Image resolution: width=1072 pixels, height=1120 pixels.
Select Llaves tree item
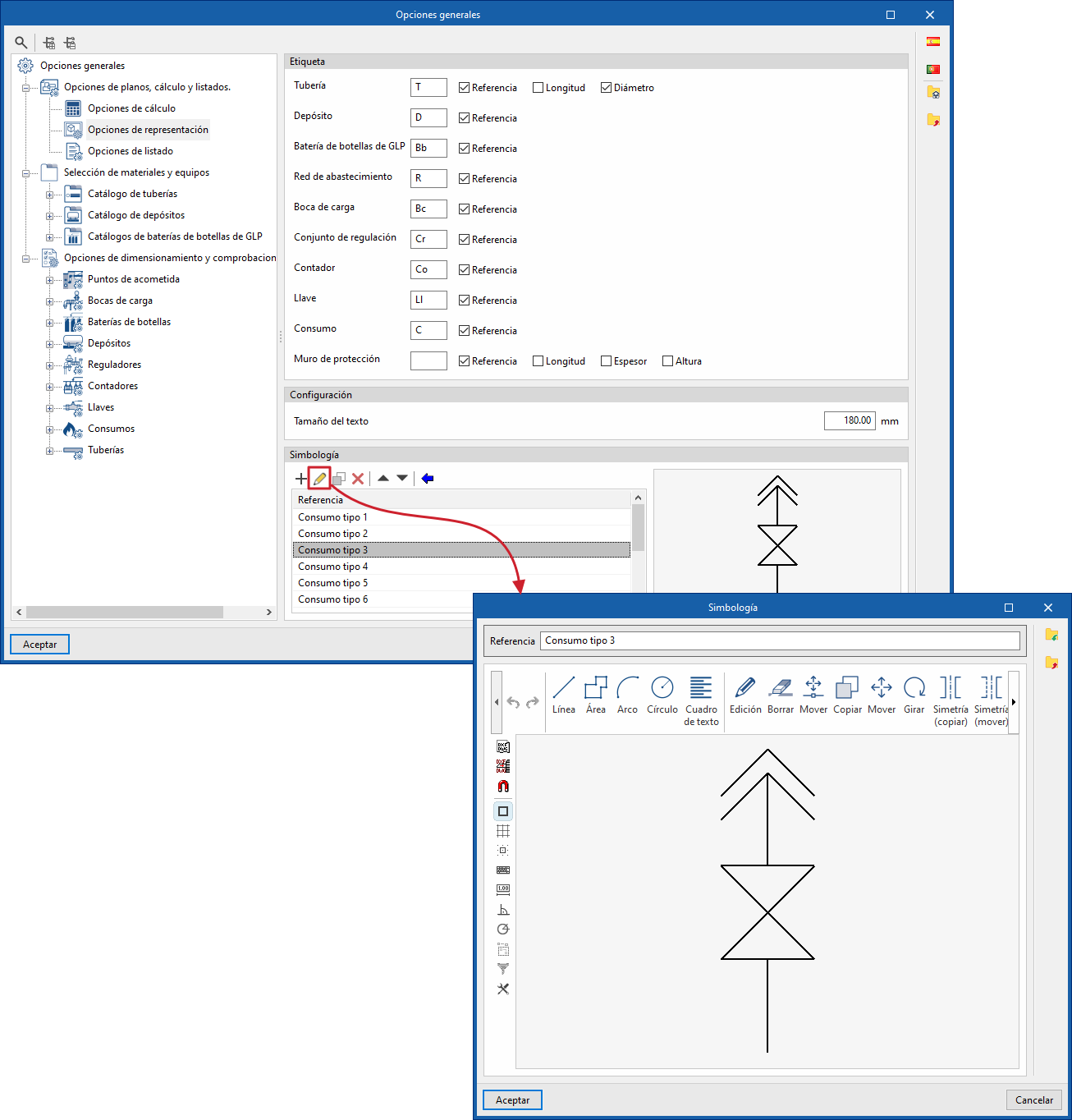[x=101, y=407]
